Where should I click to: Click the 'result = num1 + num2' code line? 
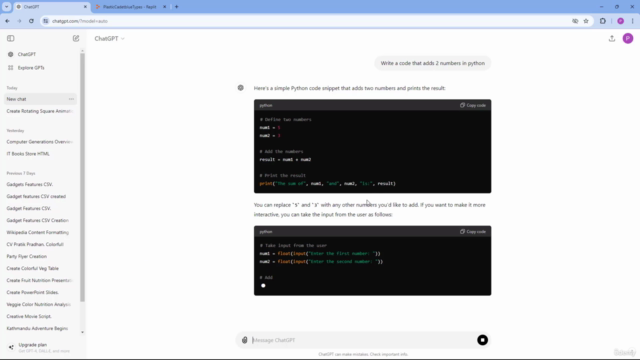click(285, 160)
